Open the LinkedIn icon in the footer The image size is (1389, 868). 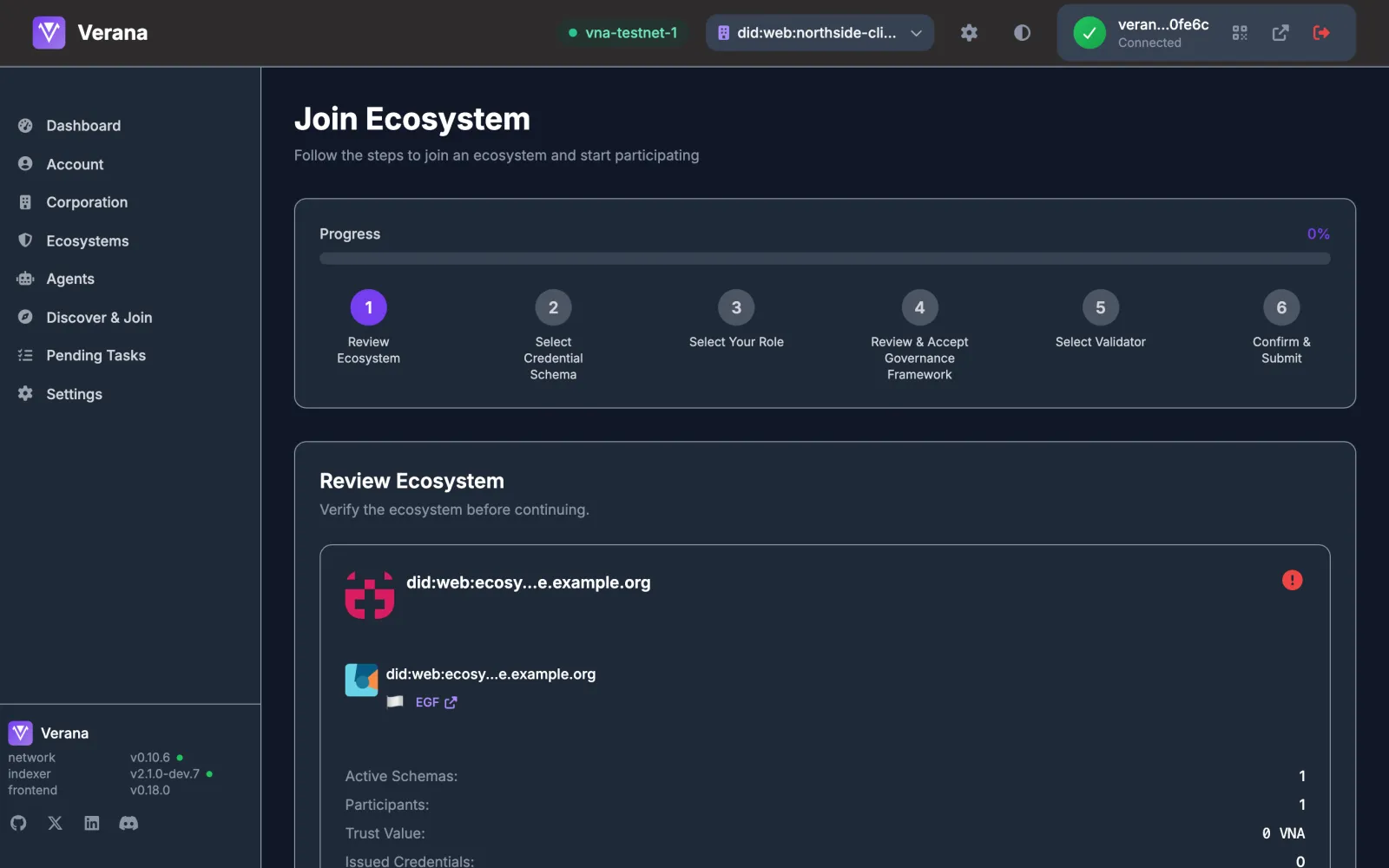(92, 823)
